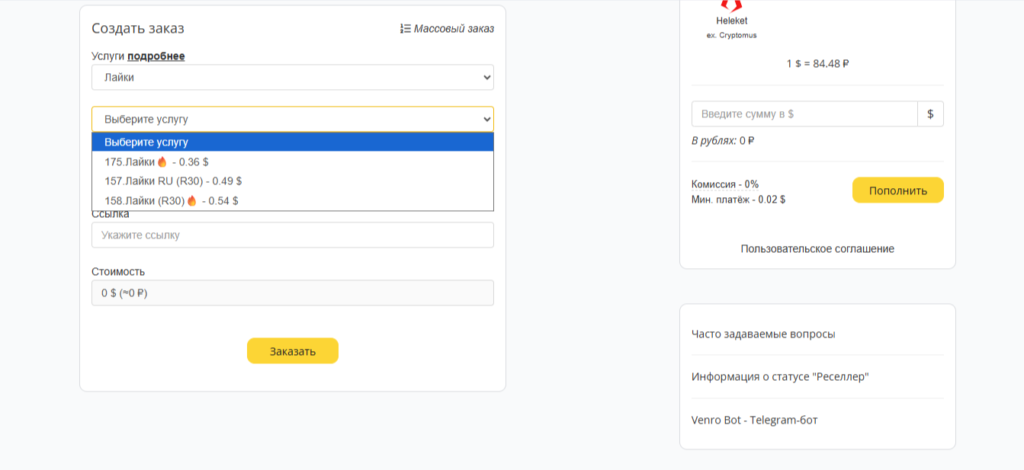1024x470 pixels.
Task: Click the $ currency symbol box
Action: pyautogui.click(x=930, y=114)
